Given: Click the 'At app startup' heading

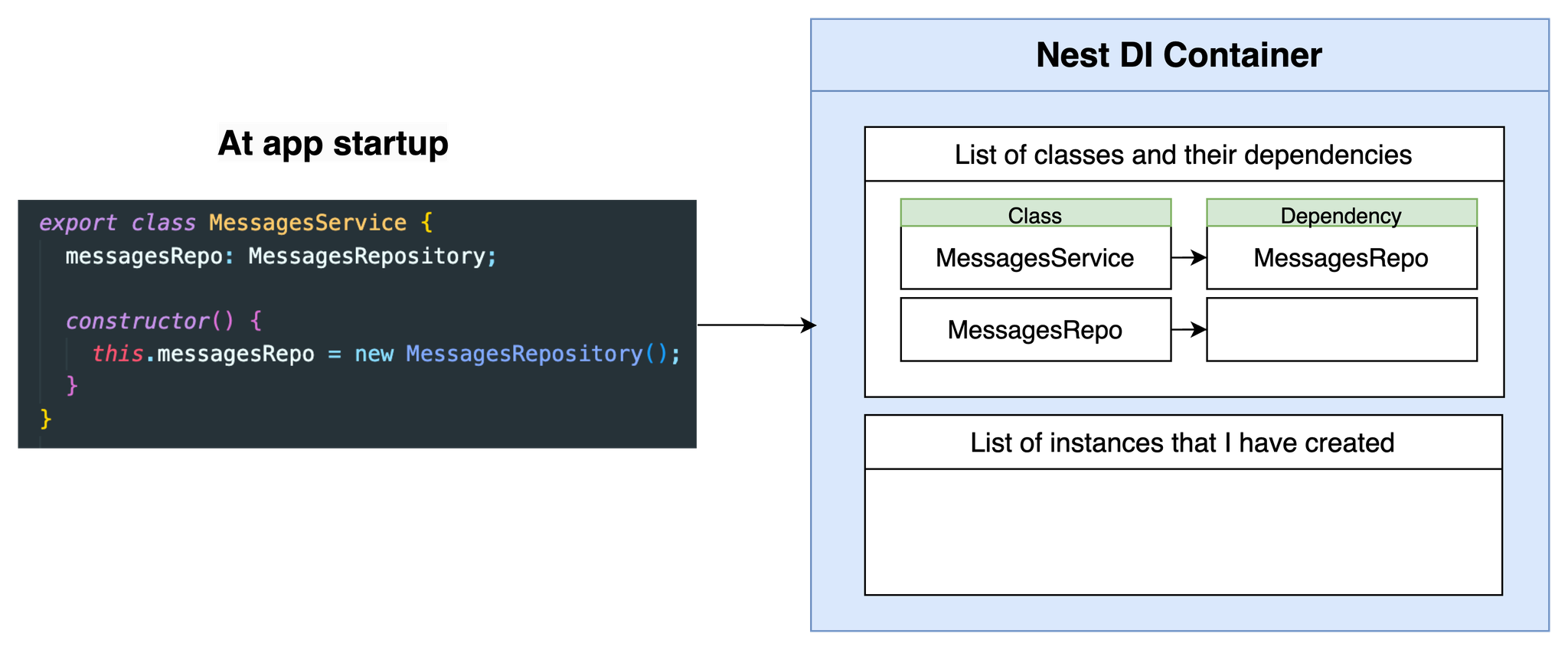Looking at the screenshot, I should [x=333, y=143].
